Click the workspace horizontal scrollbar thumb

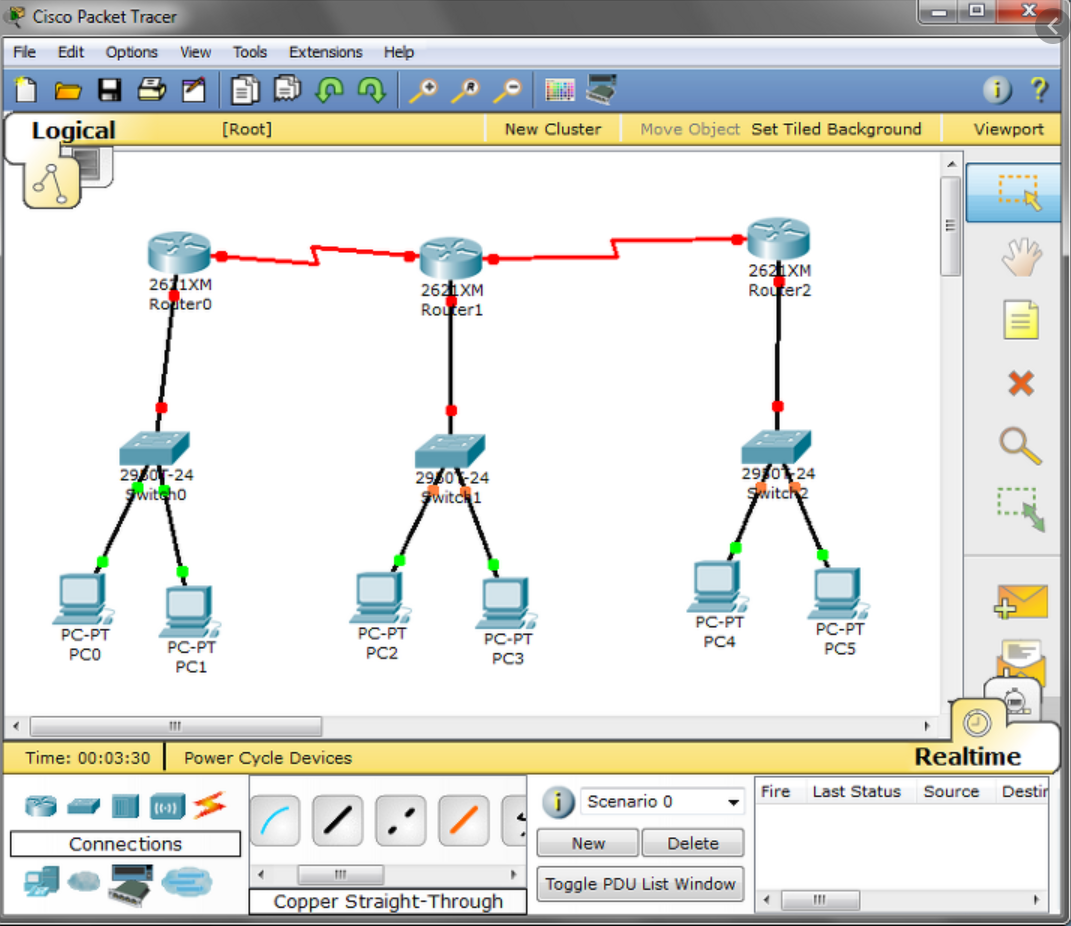click(176, 725)
